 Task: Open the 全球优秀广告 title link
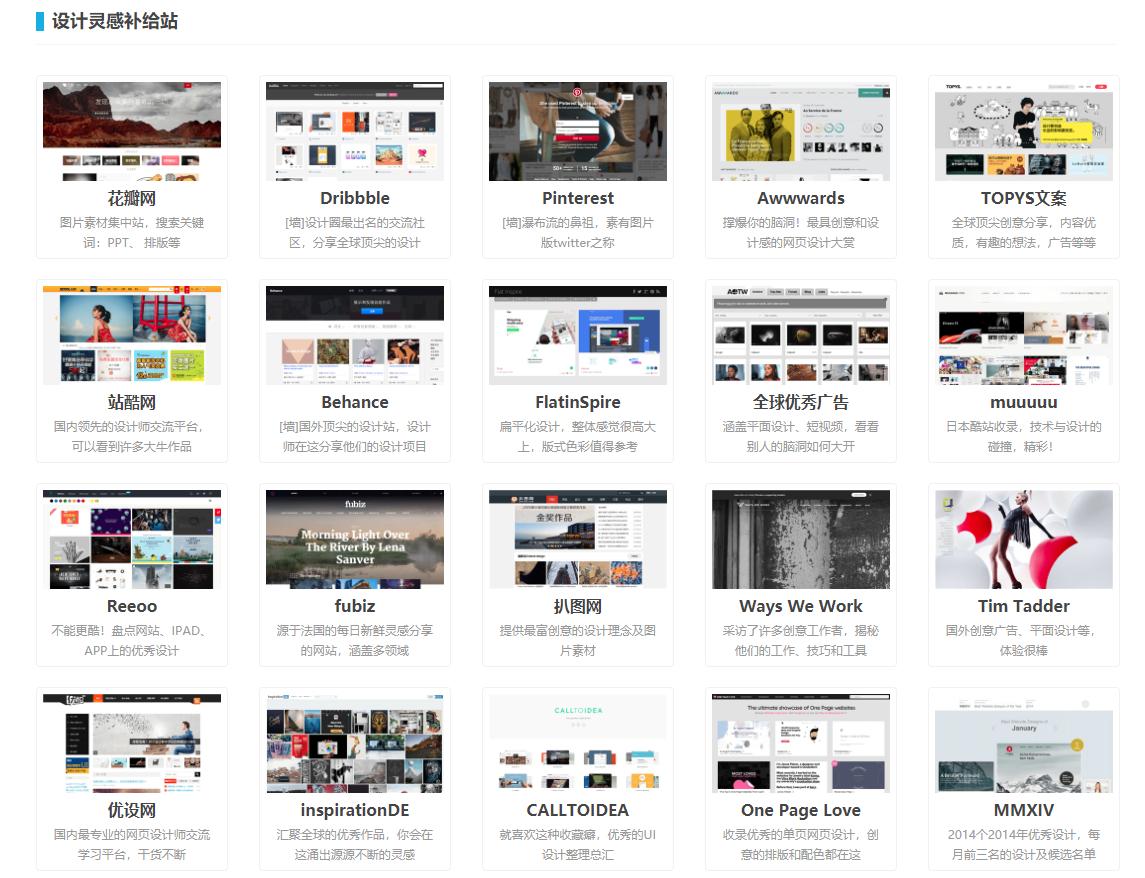click(x=801, y=402)
